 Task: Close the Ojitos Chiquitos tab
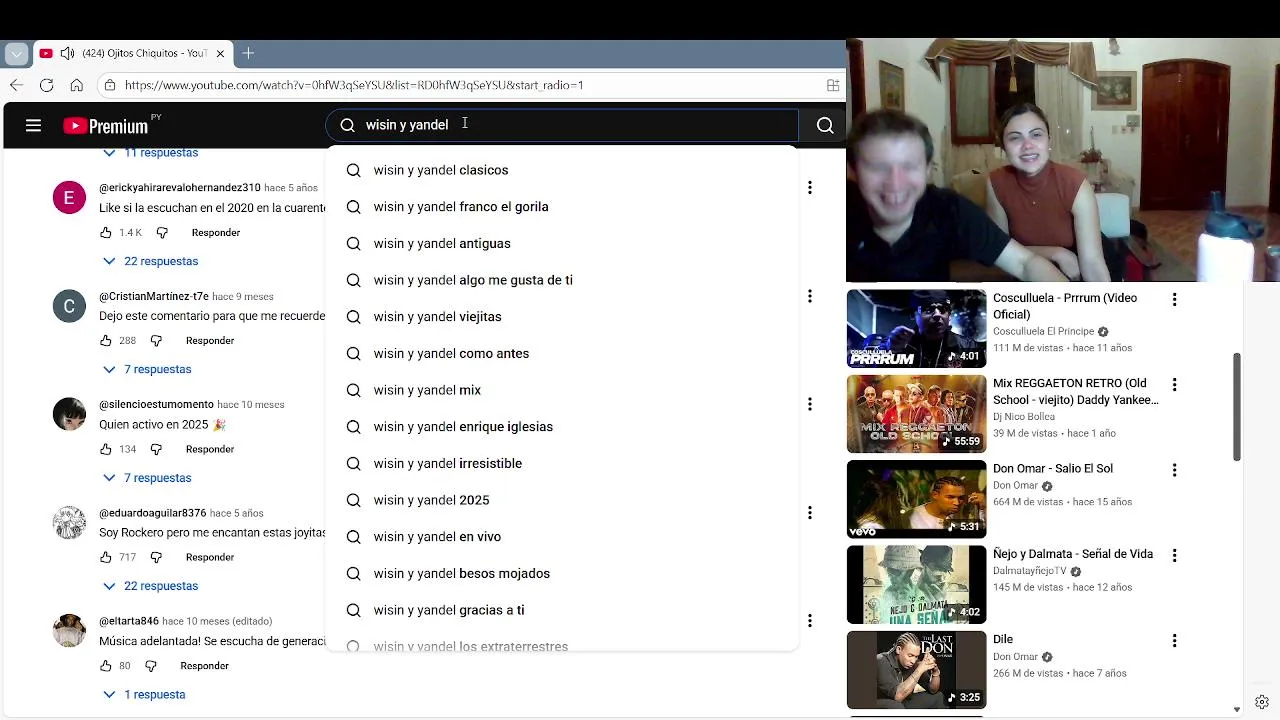(x=220, y=53)
